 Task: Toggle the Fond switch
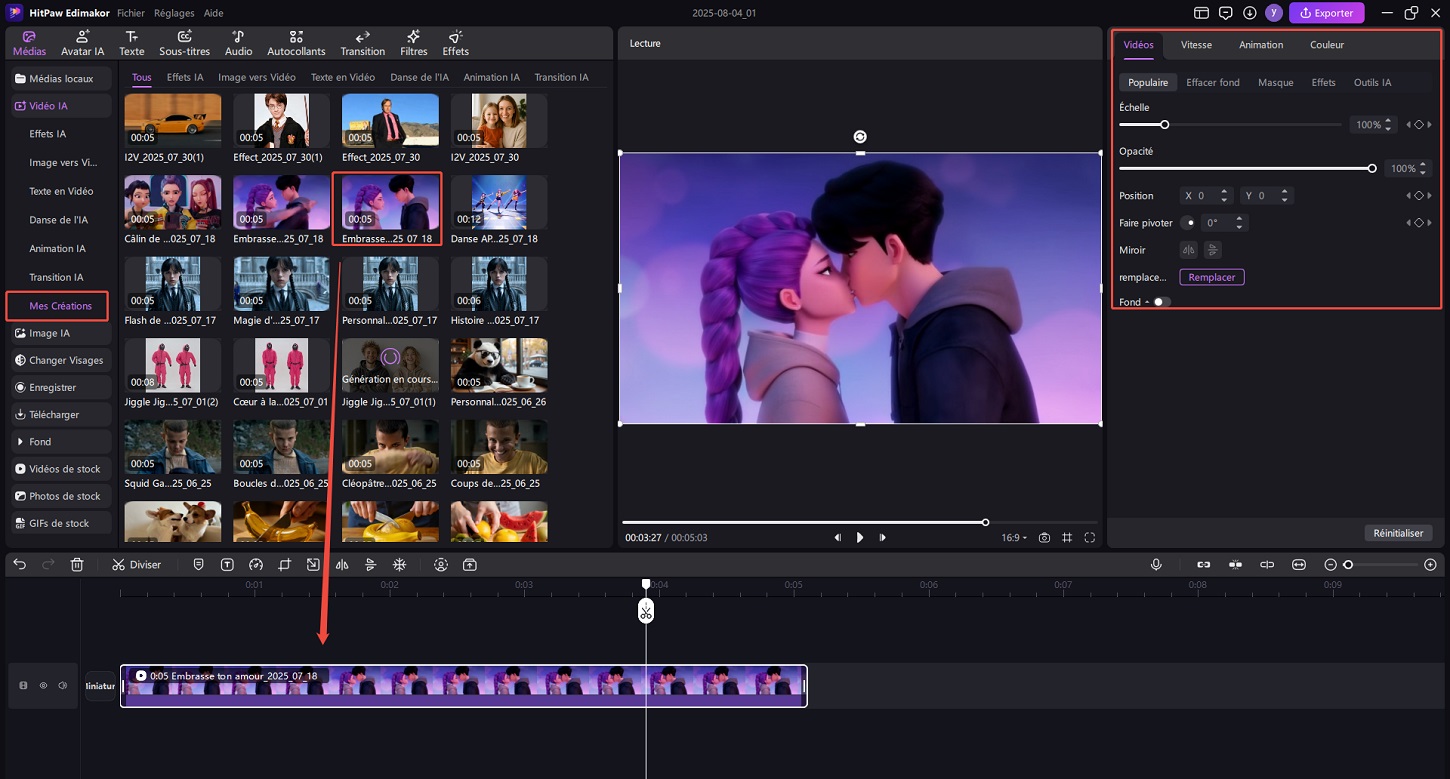coord(1161,302)
